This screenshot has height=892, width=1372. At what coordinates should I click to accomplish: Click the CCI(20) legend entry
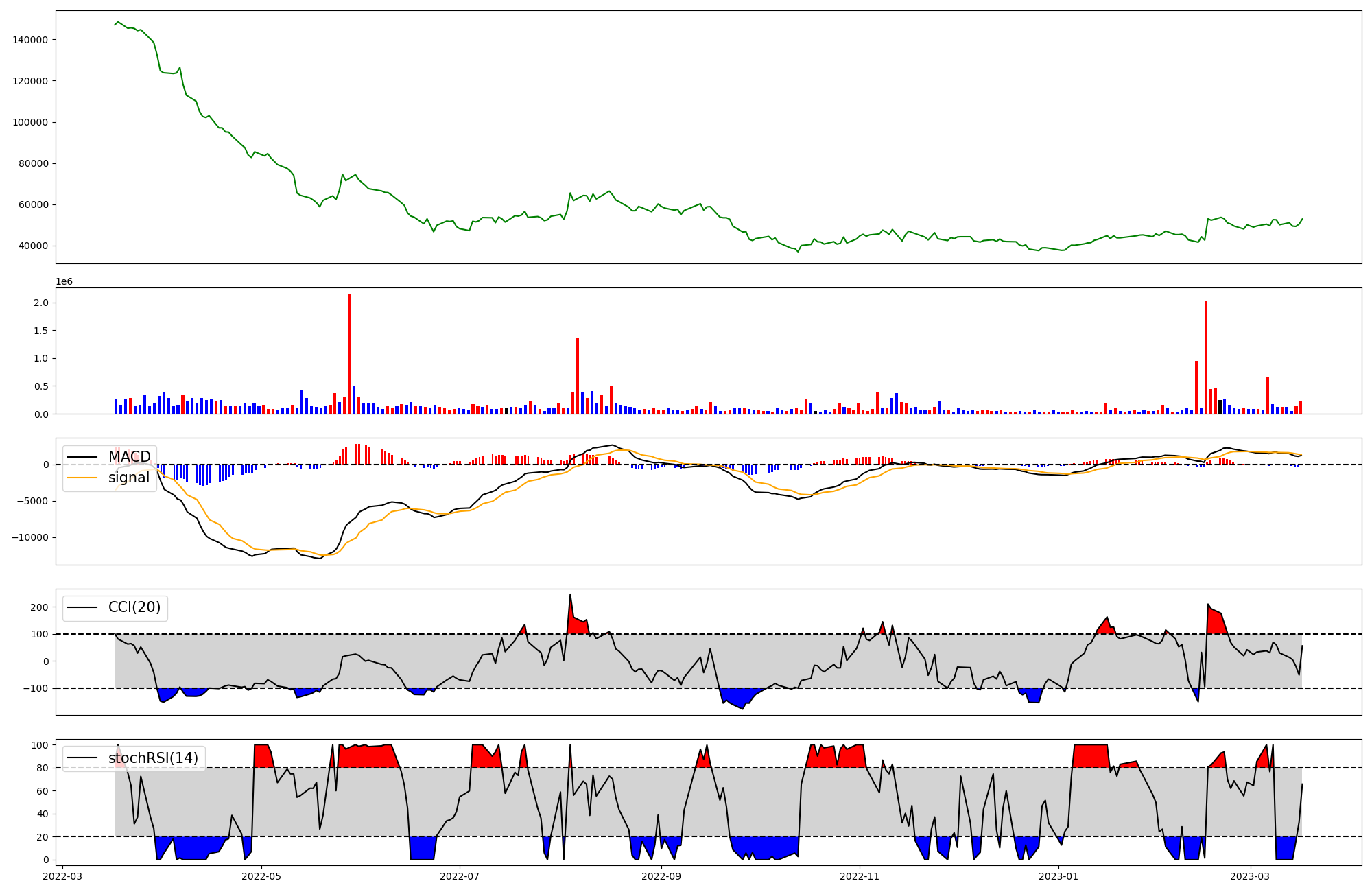[x=134, y=607]
